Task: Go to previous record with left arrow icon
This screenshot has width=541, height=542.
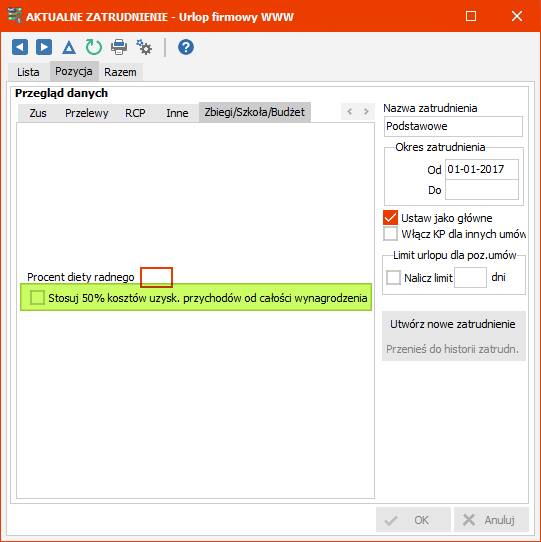Action: point(20,47)
